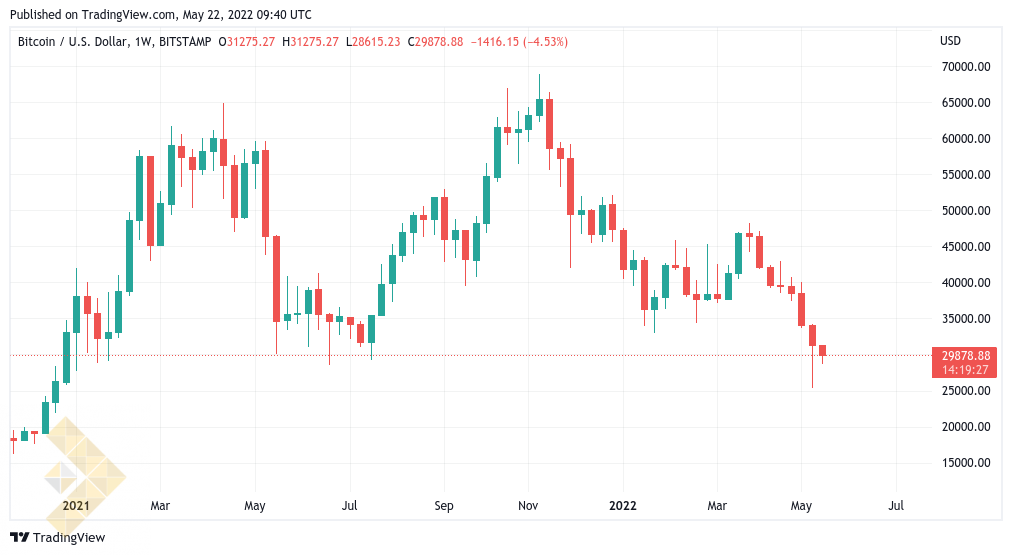Click the 50000.00 price axis label

click(x=966, y=210)
